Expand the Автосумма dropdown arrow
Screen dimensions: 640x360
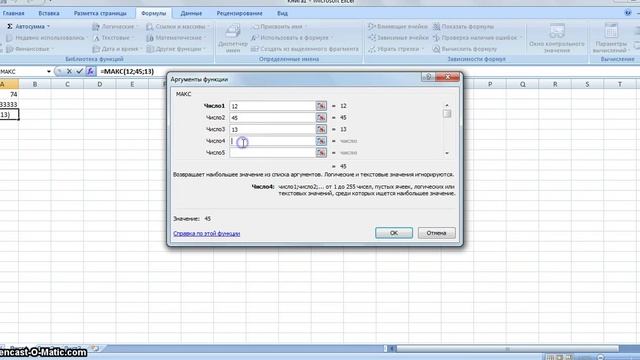pos(48,27)
